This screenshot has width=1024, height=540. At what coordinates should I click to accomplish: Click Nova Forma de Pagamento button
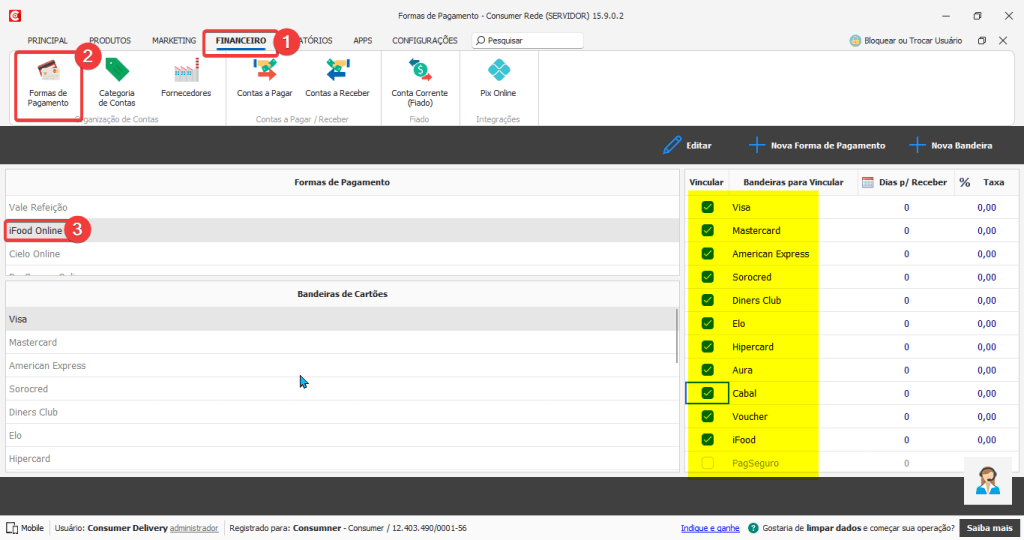point(817,145)
